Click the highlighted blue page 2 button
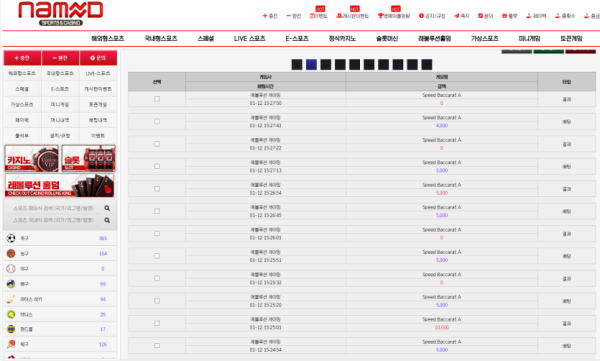Image resolution: width=600 pixels, height=361 pixels. click(x=311, y=65)
